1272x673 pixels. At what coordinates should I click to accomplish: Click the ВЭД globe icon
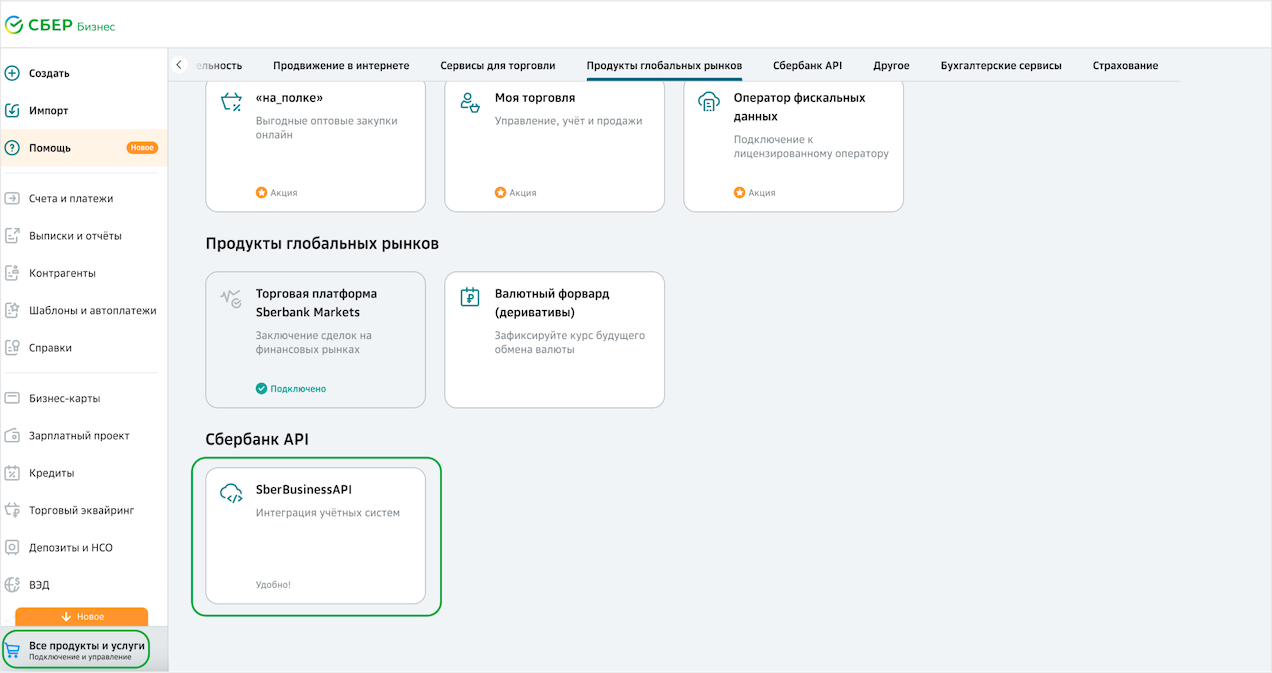(12, 585)
